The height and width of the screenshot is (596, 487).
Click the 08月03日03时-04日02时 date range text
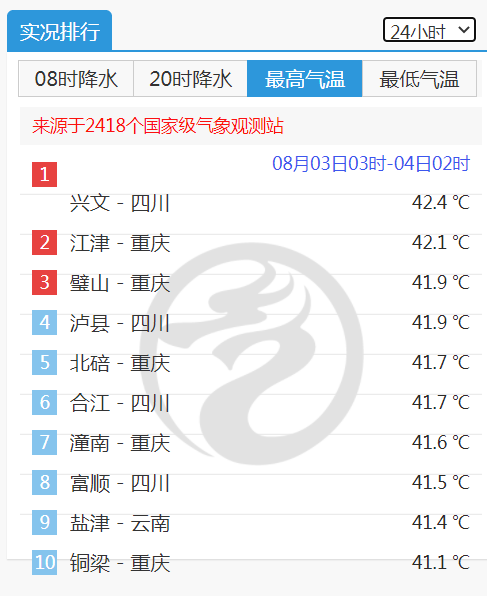(x=371, y=163)
